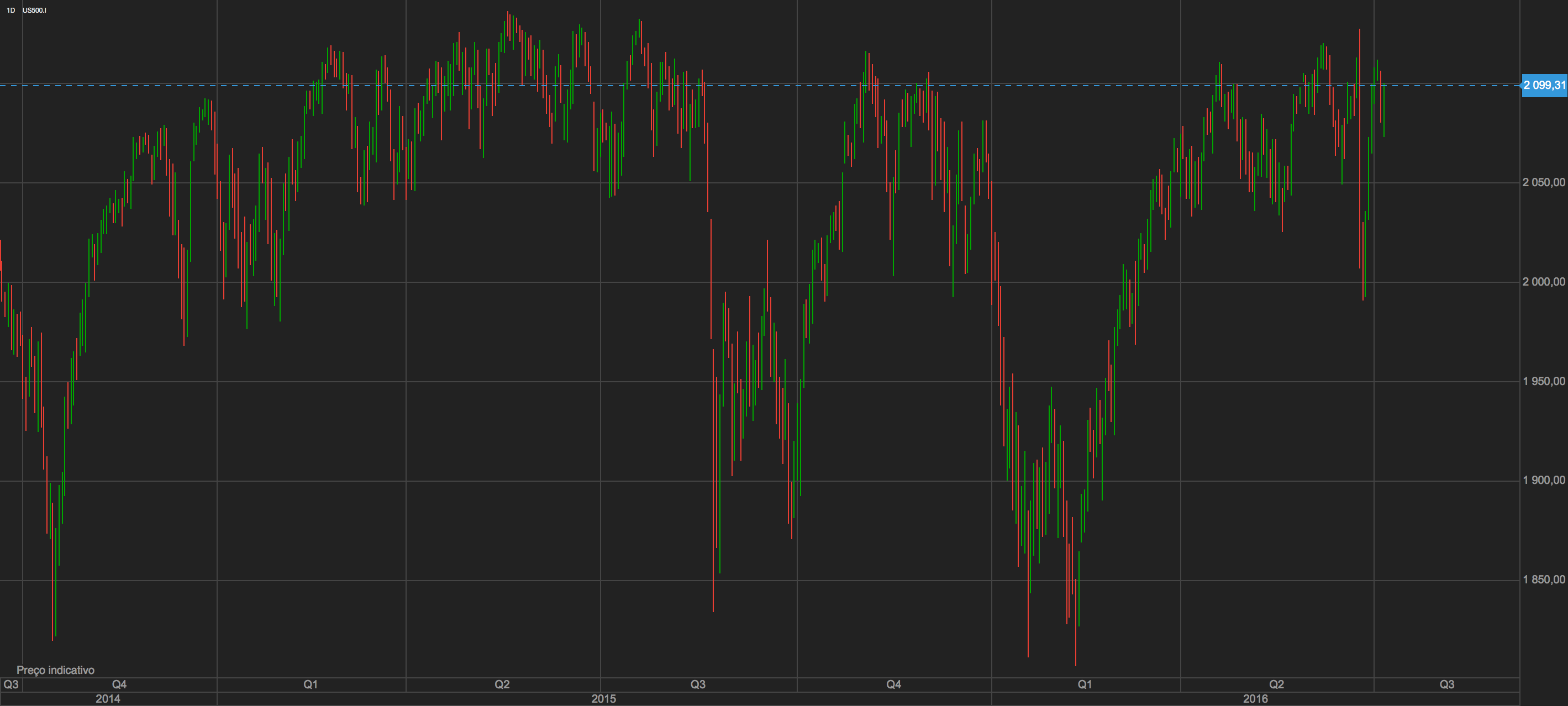Click the 2 000,00 price axis label
The width and height of the screenshot is (1568, 706).
point(1544,282)
